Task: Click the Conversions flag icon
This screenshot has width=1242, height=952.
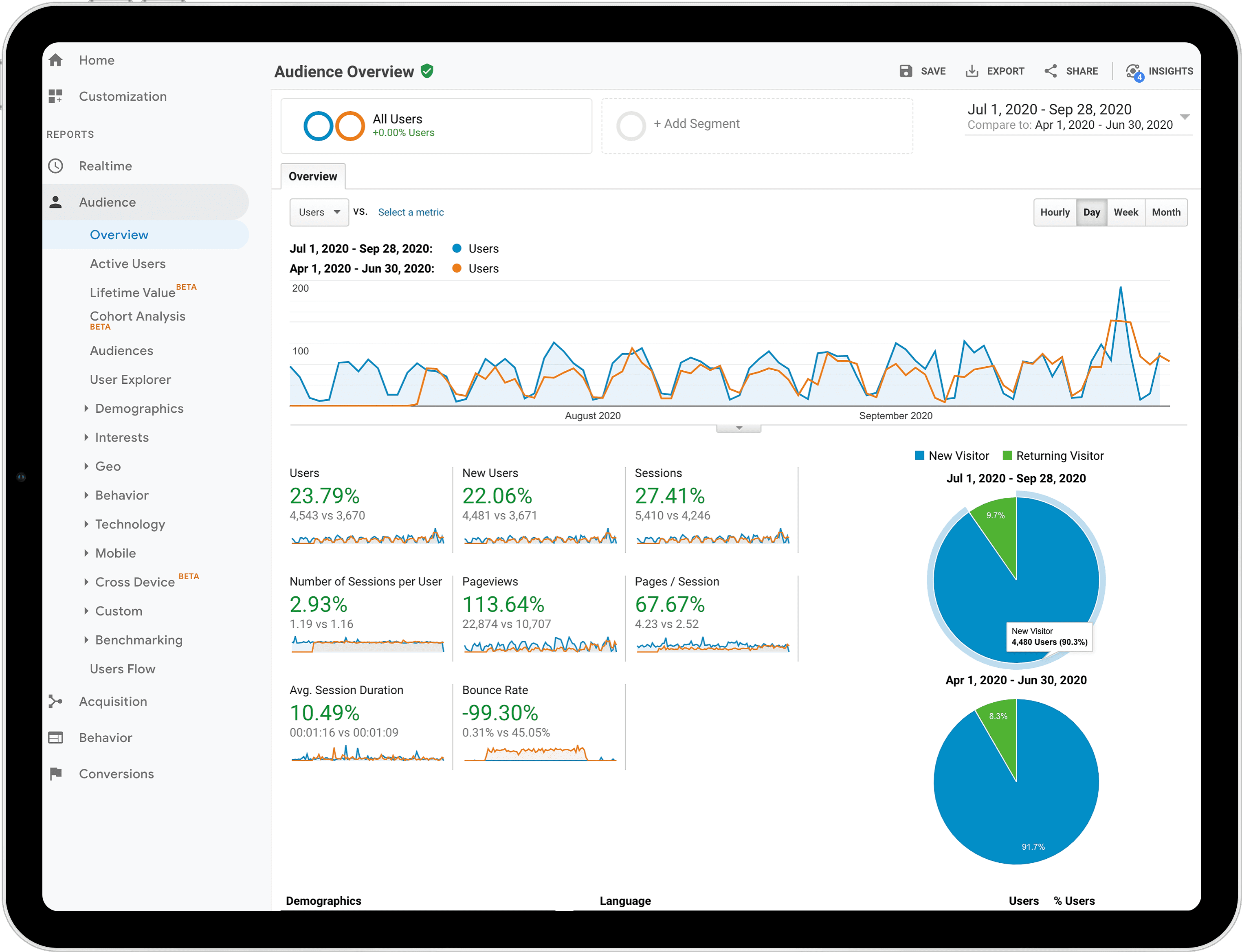Action: 55,774
